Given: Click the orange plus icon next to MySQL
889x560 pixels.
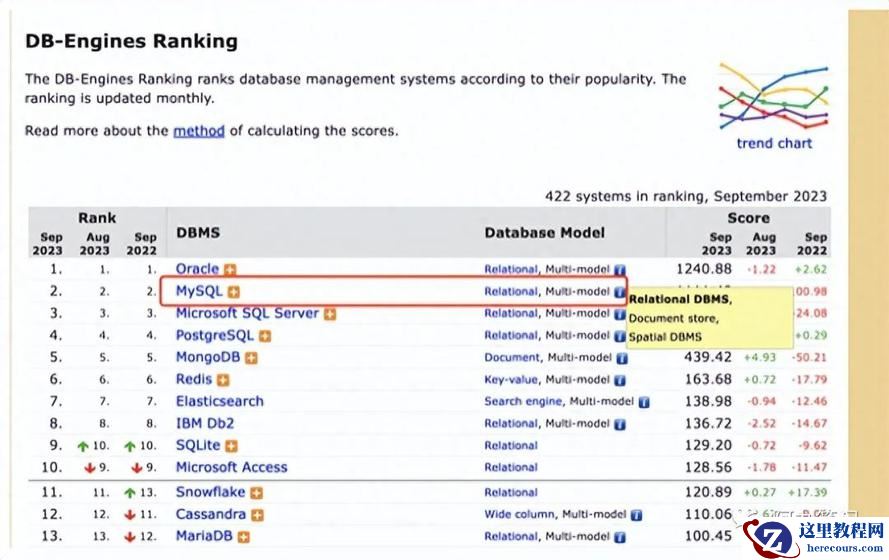Looking at the screenshot, I should point(234,292).
